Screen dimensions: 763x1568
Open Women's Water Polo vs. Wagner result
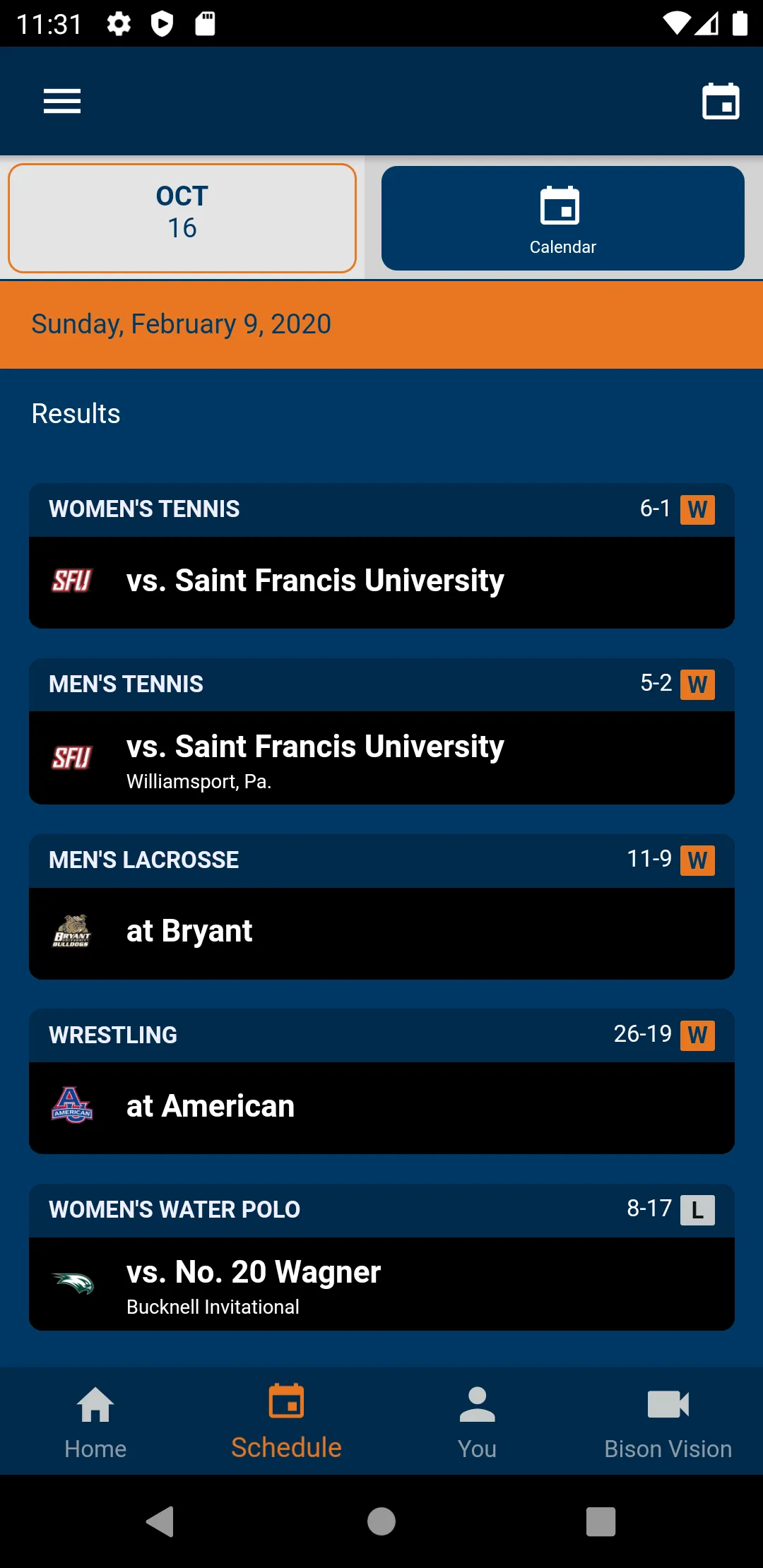[x=381, y=1257]
